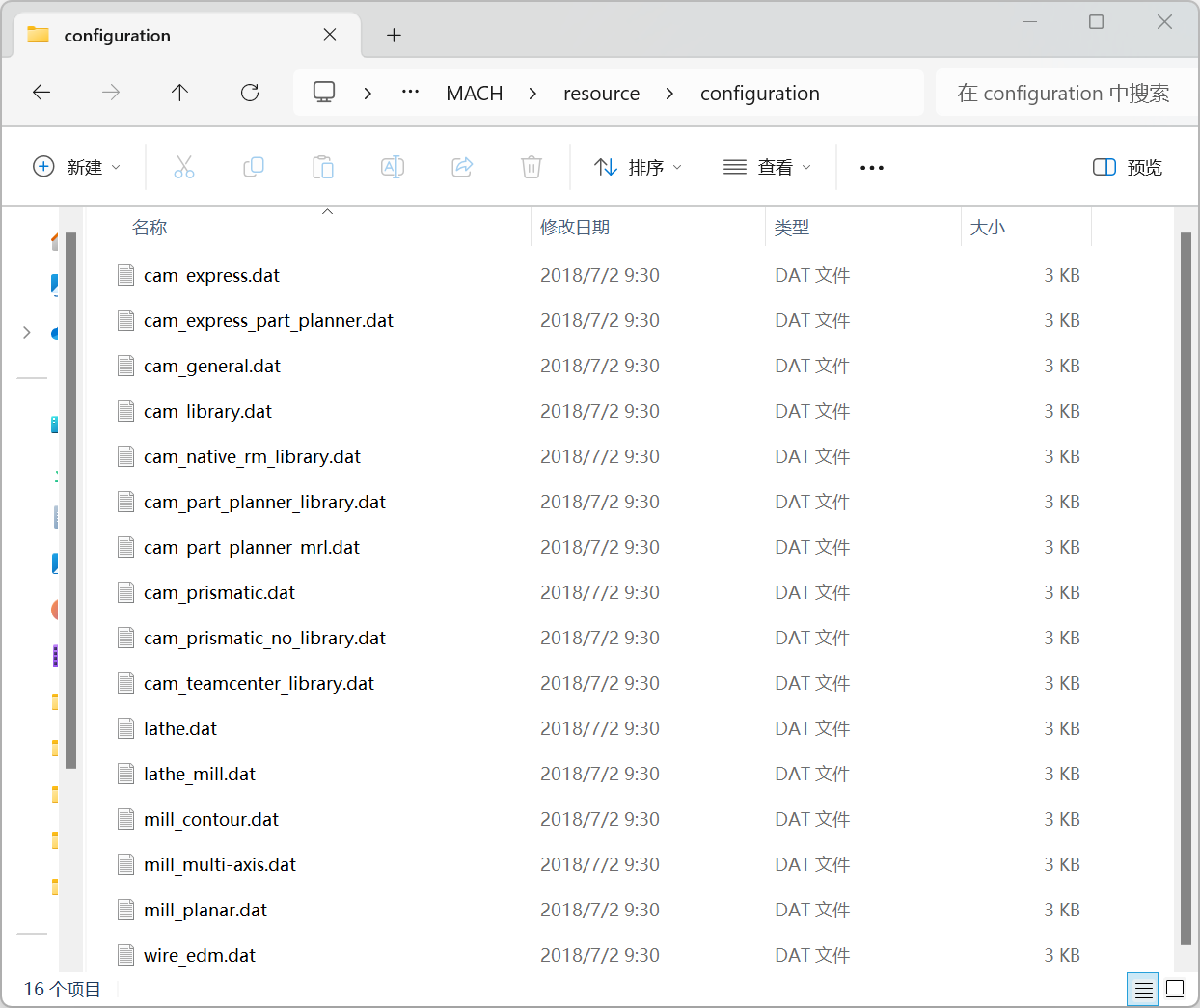This screenshot has width=1200, height=1008.
Task: Navigate to MACH in breadcrumb path
Action: (x=474, y=94)
